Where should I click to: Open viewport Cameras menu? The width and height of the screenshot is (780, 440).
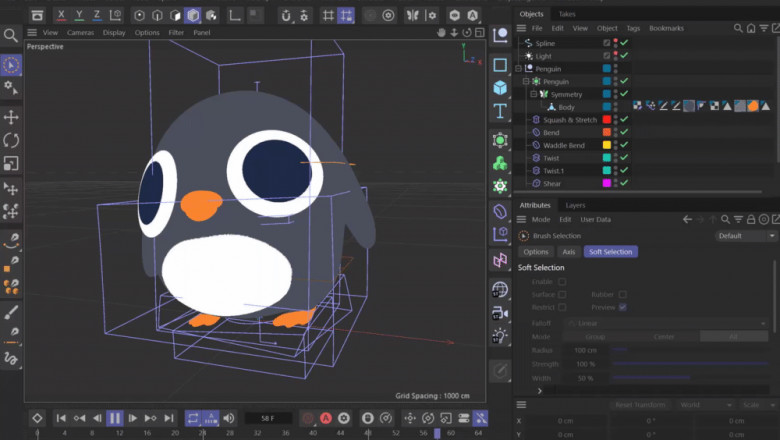tap(81, 32)
